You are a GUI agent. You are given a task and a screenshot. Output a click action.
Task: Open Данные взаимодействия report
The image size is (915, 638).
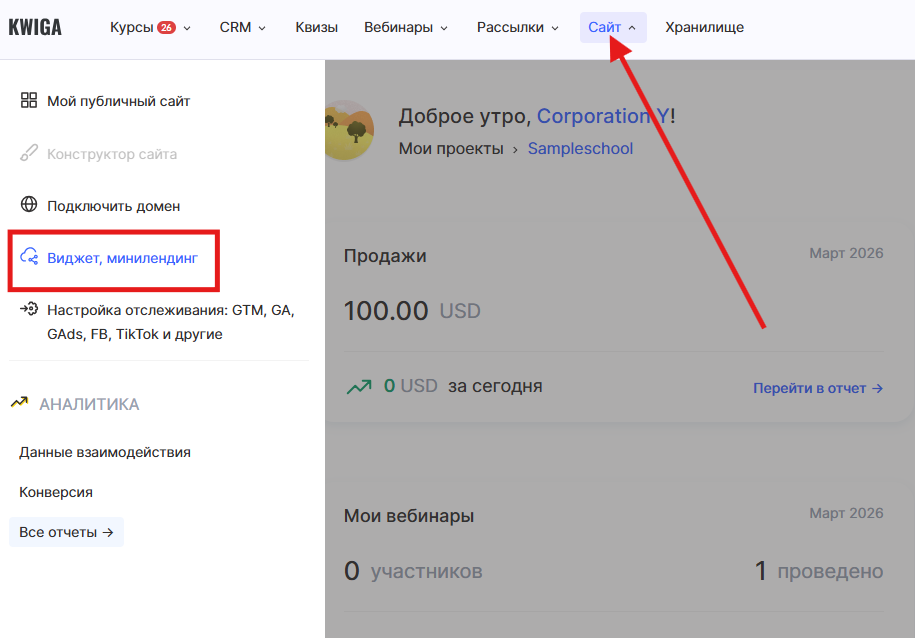pyautogui.click(x=105, y=452)
